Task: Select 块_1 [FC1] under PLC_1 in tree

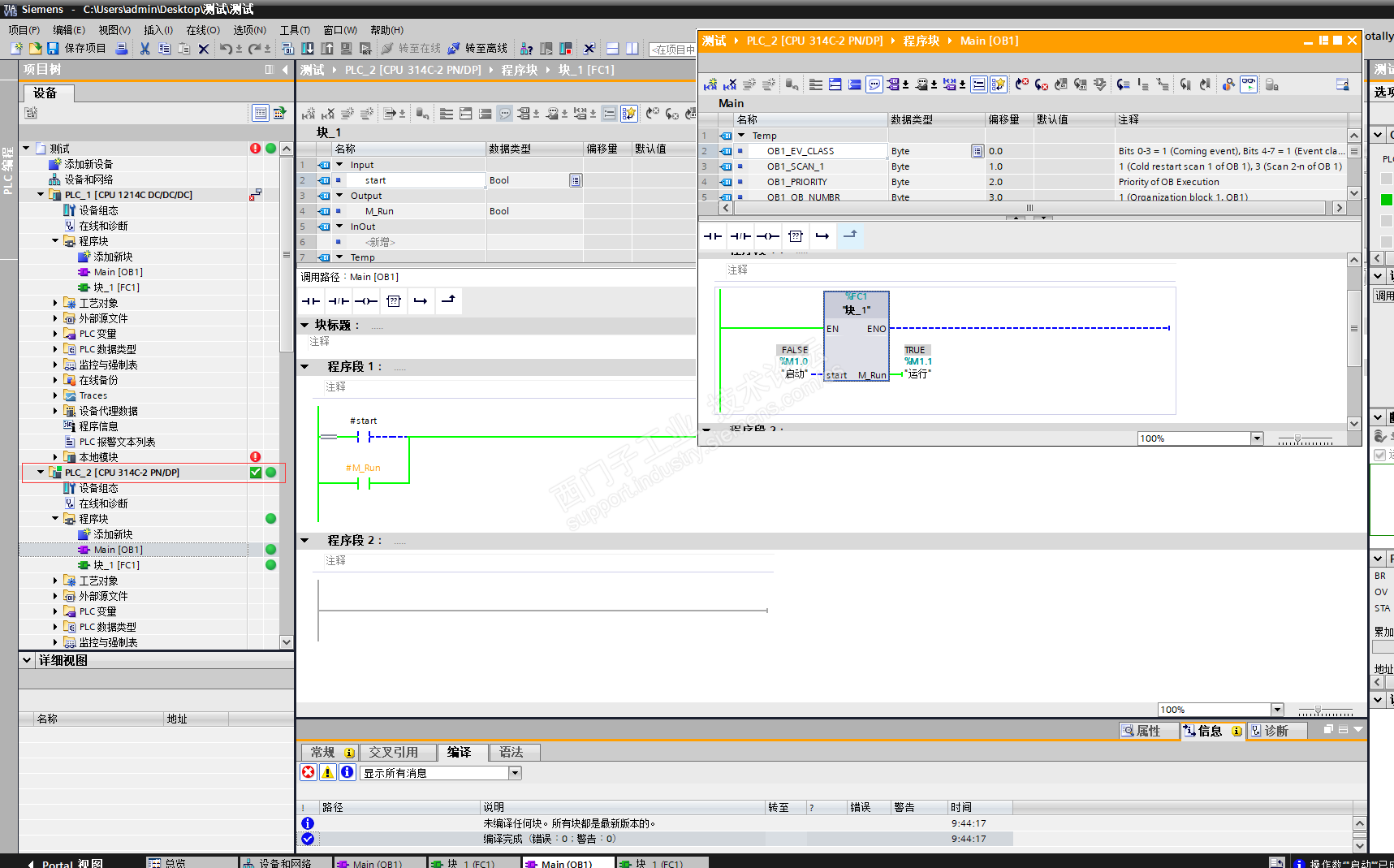Action: [x=116, y=287]
